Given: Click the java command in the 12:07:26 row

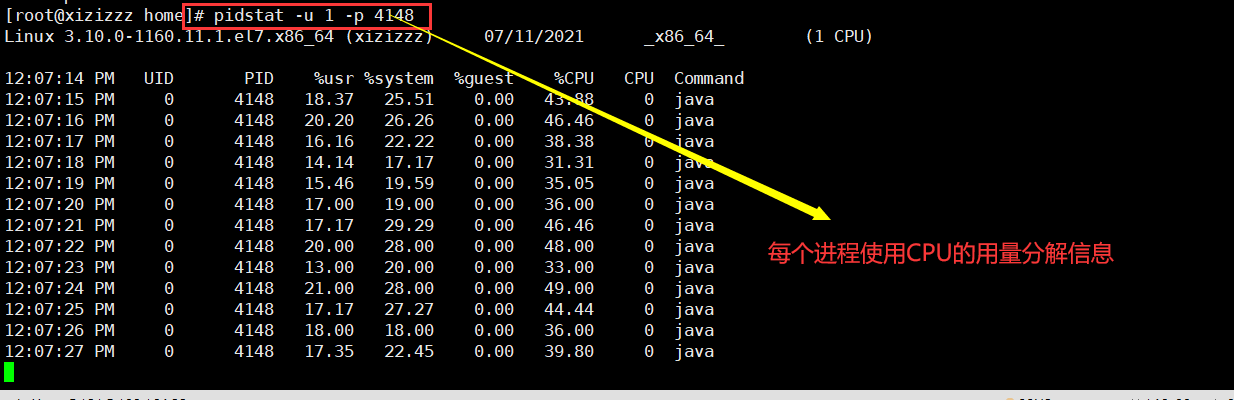Looking at the screenshot, I should click(694, 330).
